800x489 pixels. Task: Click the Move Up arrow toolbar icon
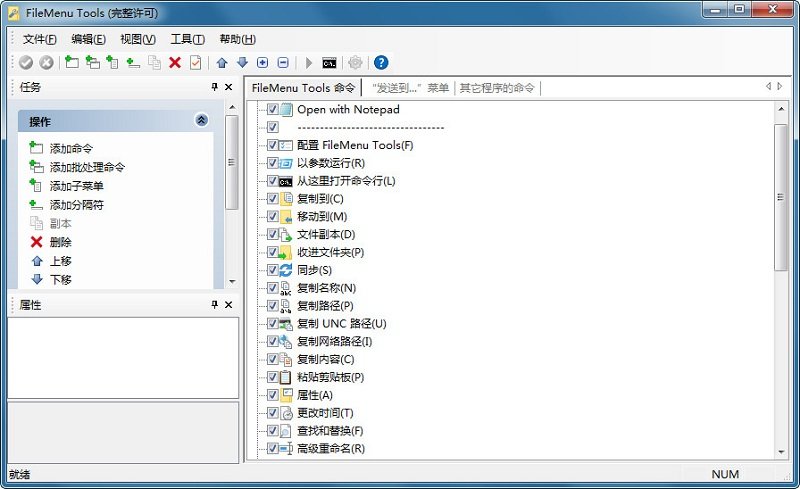[222, 62]
